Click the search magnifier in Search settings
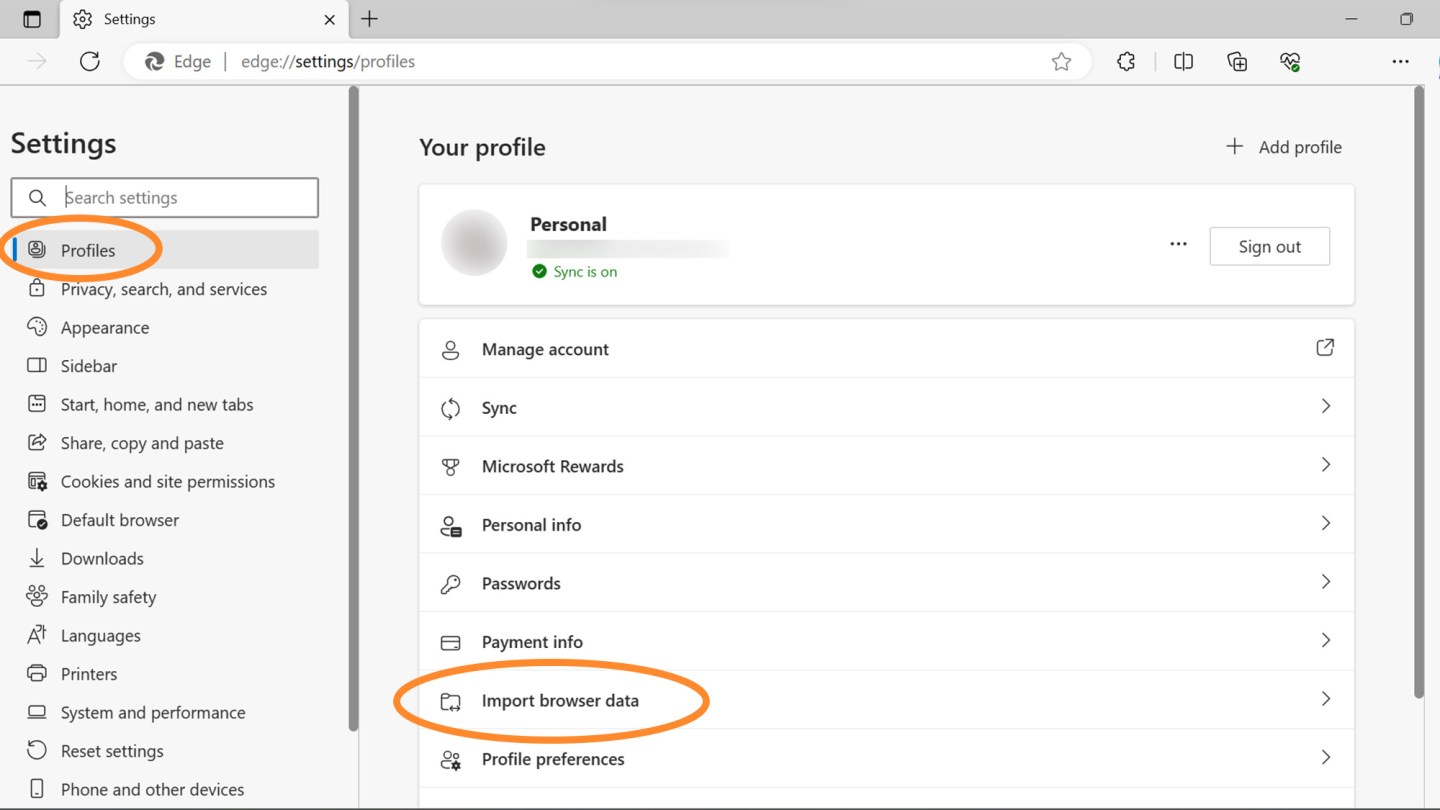 pyautogui.click(x=37, y=197)
